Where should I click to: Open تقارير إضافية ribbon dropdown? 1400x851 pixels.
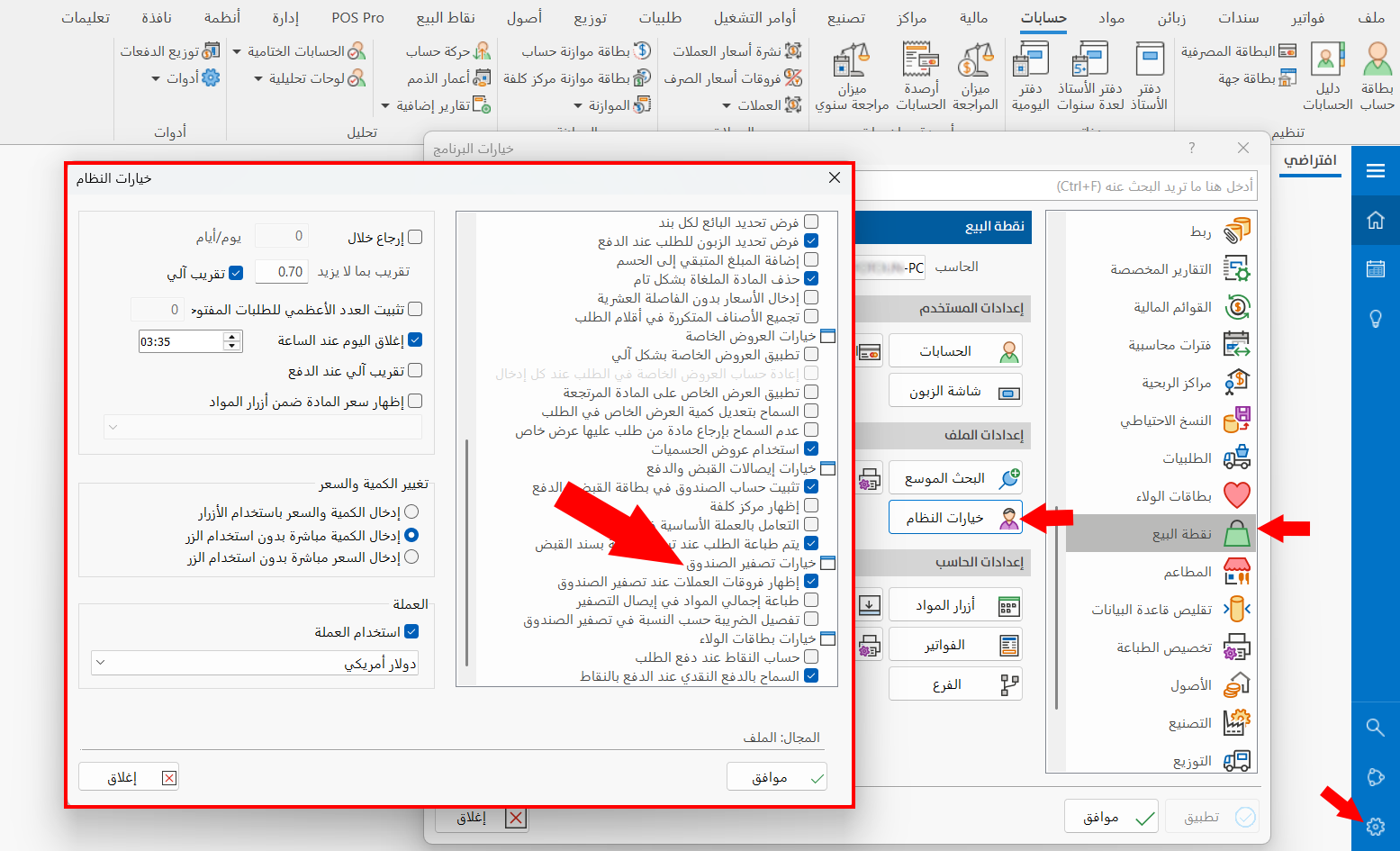tap(437, 105)
